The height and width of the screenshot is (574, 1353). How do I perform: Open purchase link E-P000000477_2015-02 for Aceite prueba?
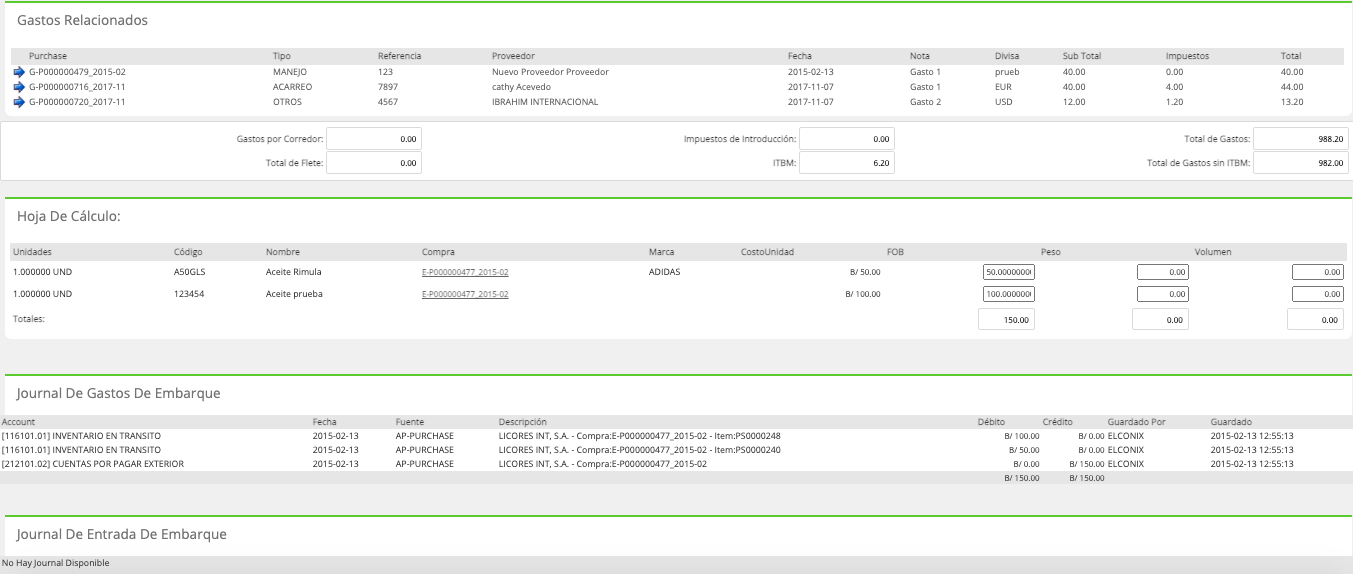(465, 294)
